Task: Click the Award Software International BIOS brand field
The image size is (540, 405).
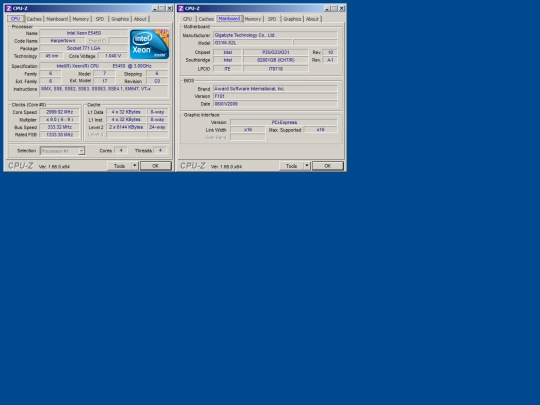Action: tap(275, 89)
